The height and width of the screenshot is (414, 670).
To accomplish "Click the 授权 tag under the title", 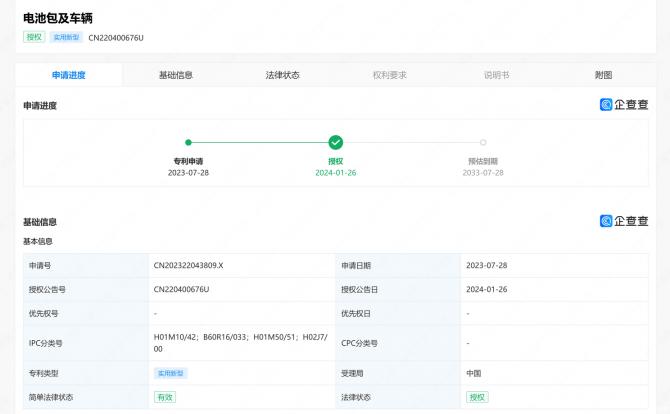I will (34, 37).
